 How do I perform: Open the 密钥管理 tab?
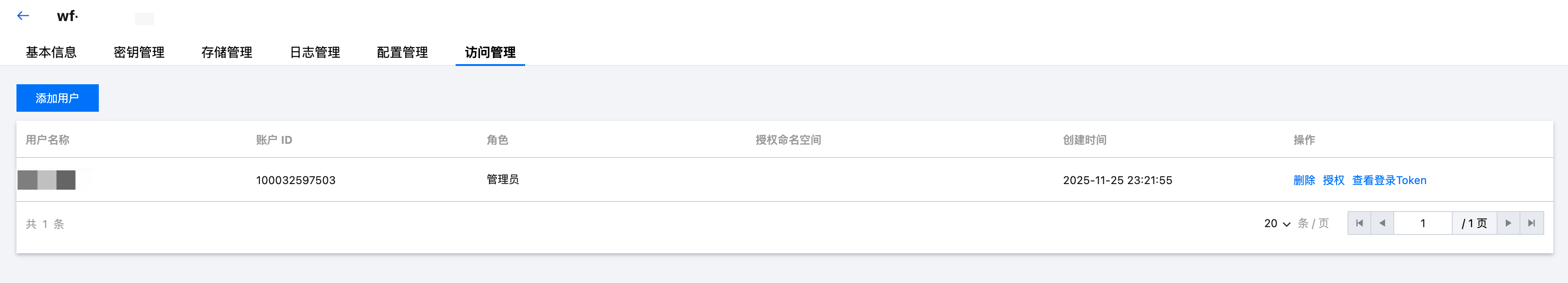[x=139, y=53]
